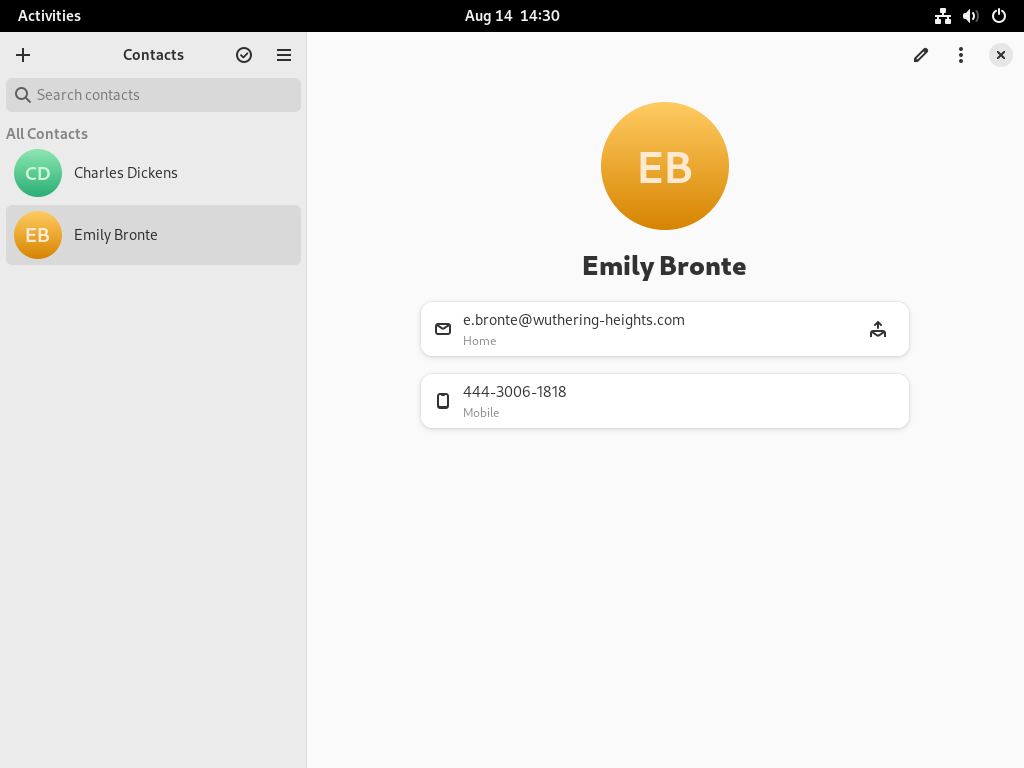This screenshot has height=768, width=1024.
Task: Send email using the send icon
Action: 878,329
